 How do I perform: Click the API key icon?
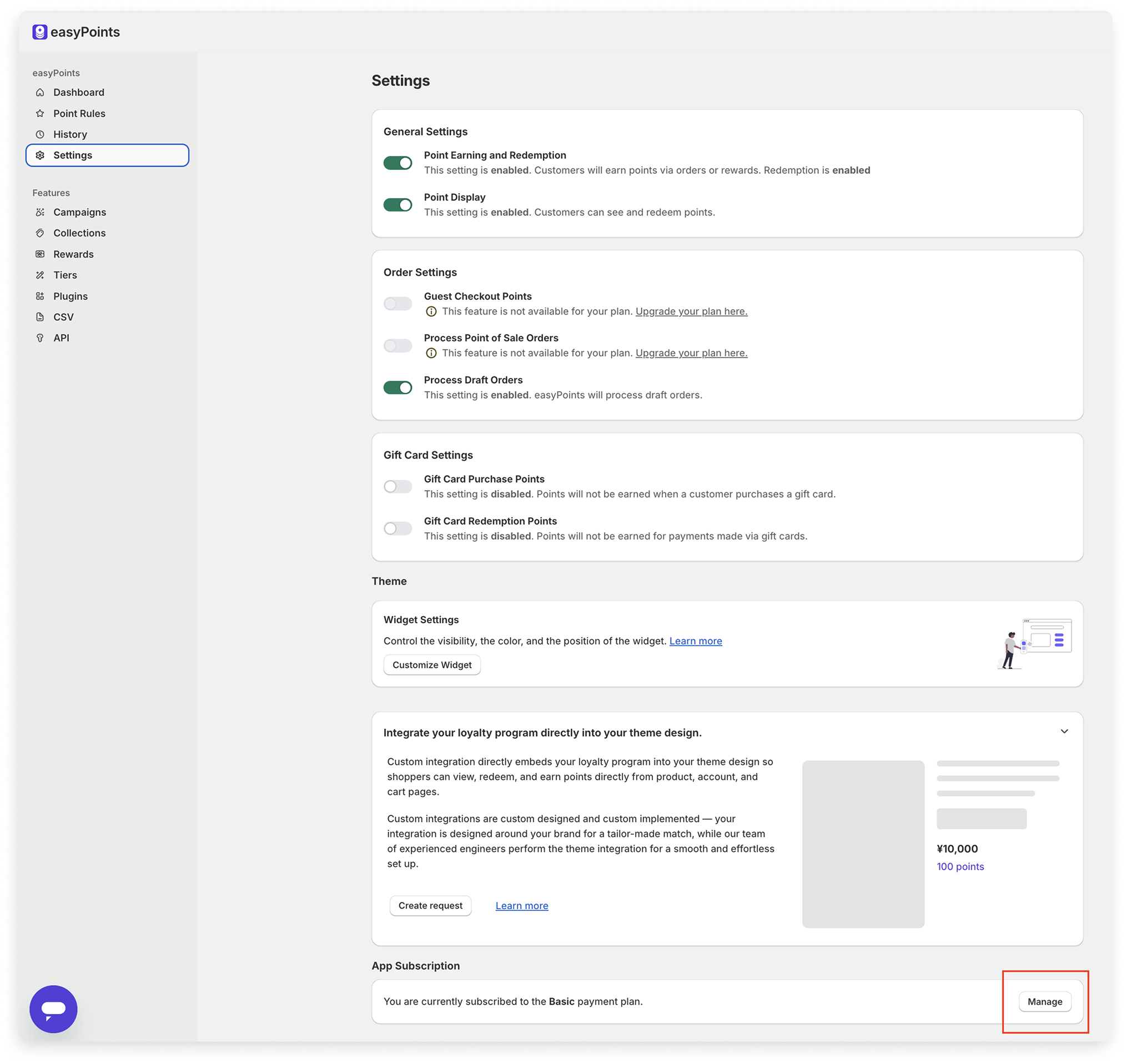point(40,338)
